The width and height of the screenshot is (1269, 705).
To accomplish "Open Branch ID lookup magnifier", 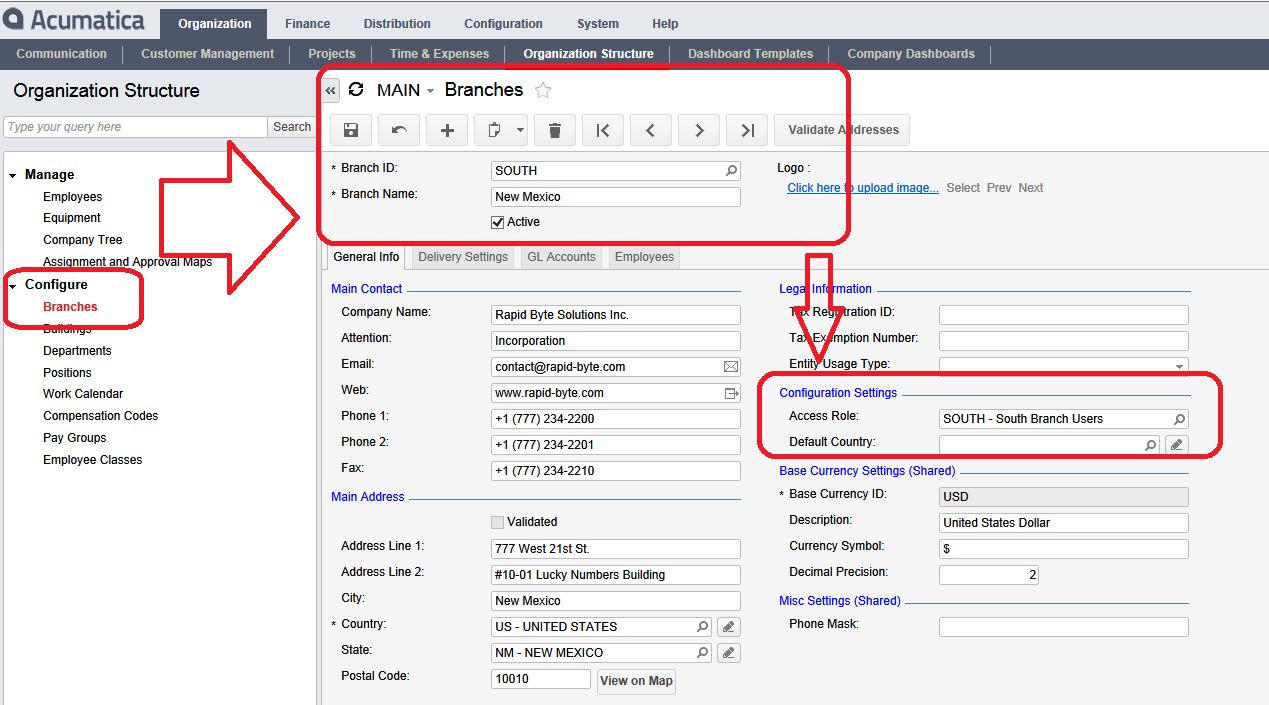I will (732, 171).
